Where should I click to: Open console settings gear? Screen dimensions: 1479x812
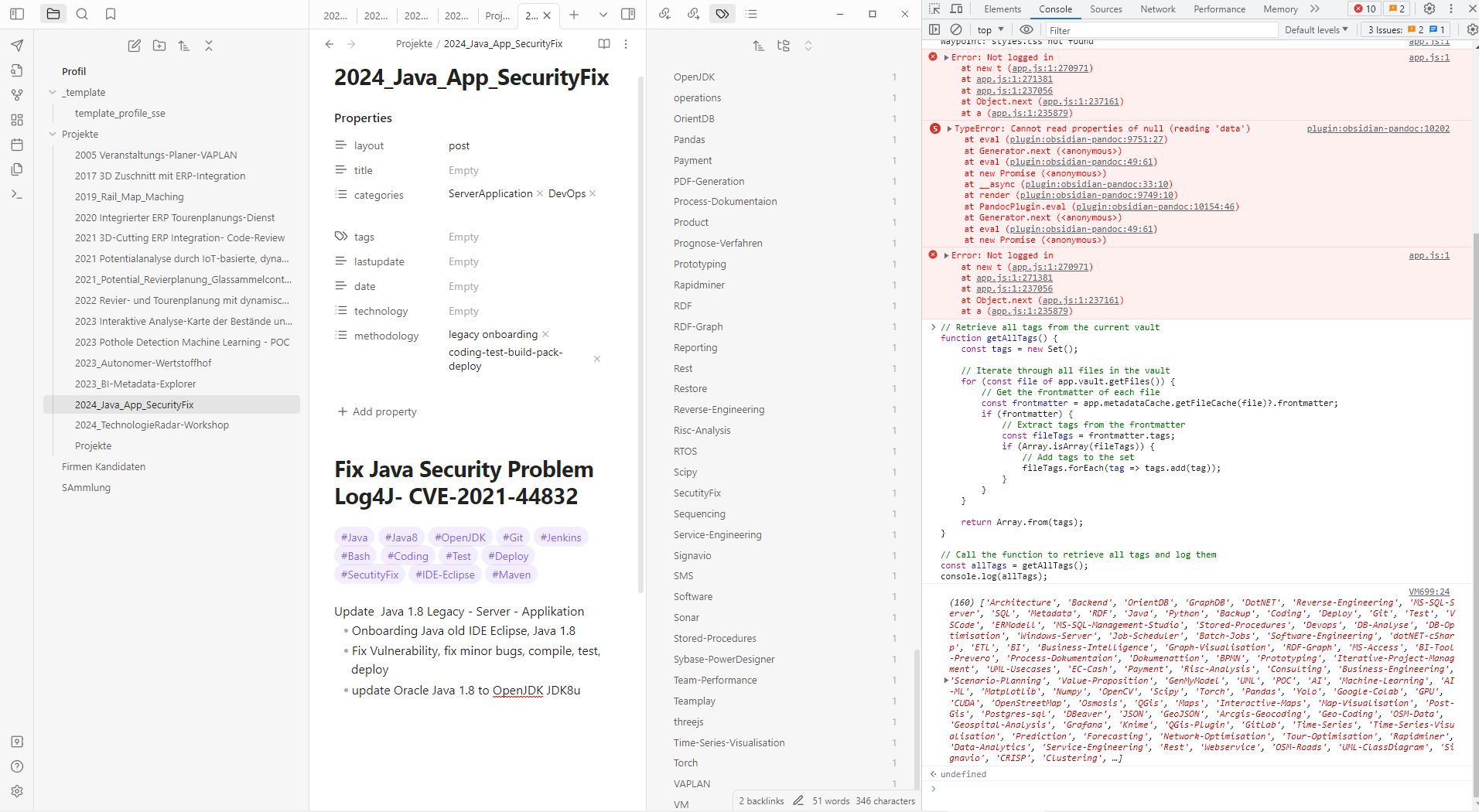click(1471, 29)
